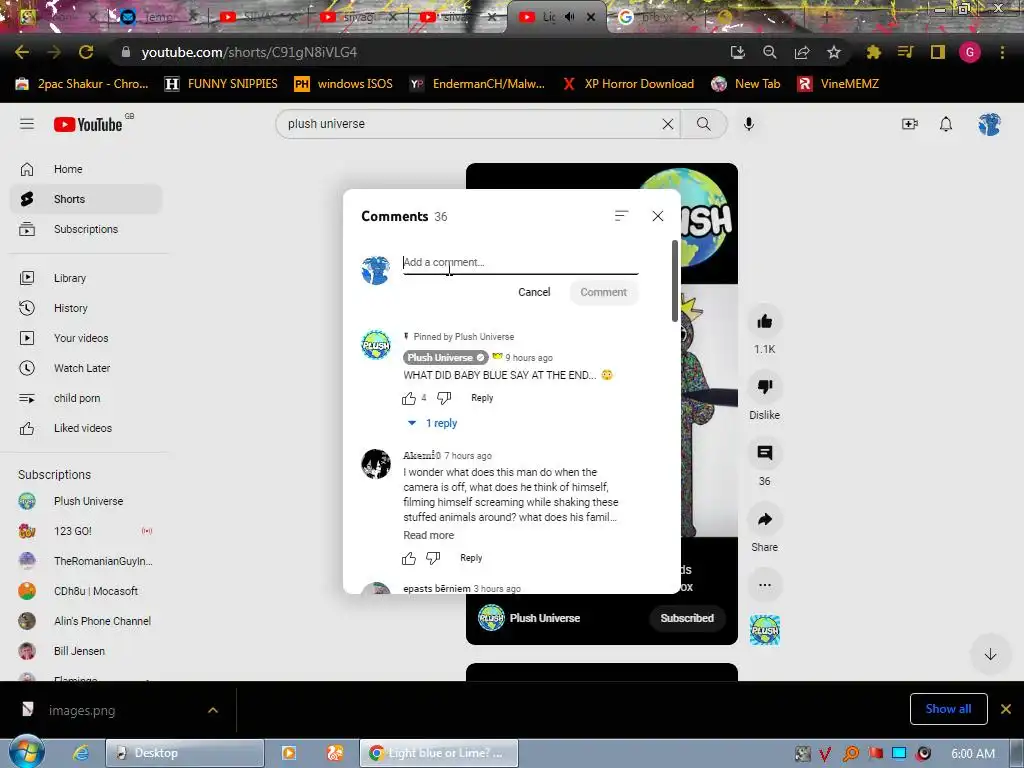The width and height of the screenshot is (1024, 768).
Task: Go back in Chrome
Action: tap(22, 52)
